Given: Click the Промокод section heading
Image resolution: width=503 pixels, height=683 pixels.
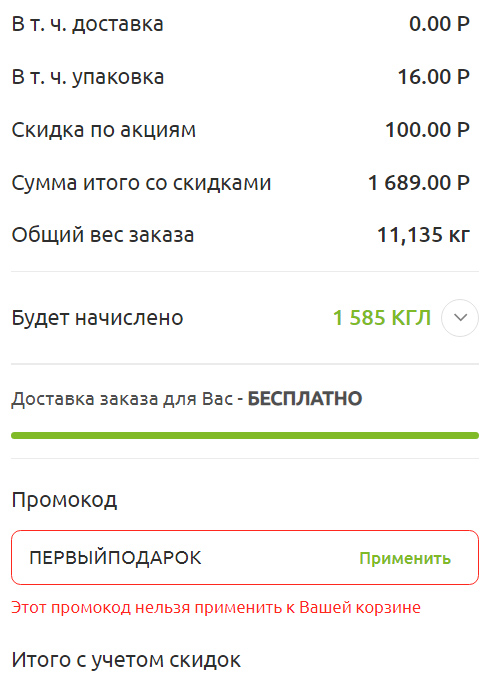Looking at the screenshot, I should pyautogui.click(x=64, y=500).
